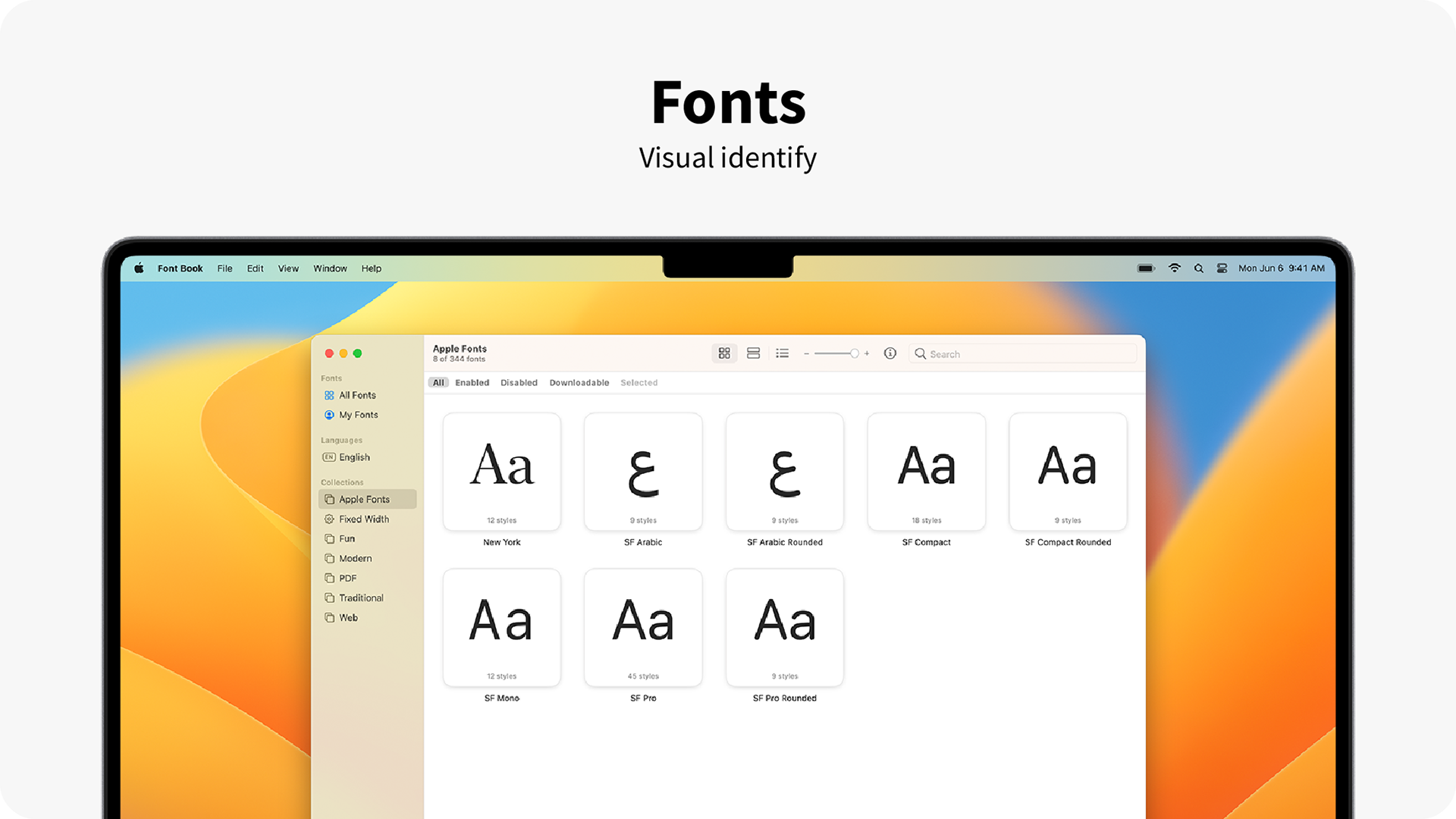Click the PDF collection icon
The height and width of the screenshot is (819, 1456).
tap(329, 578)
